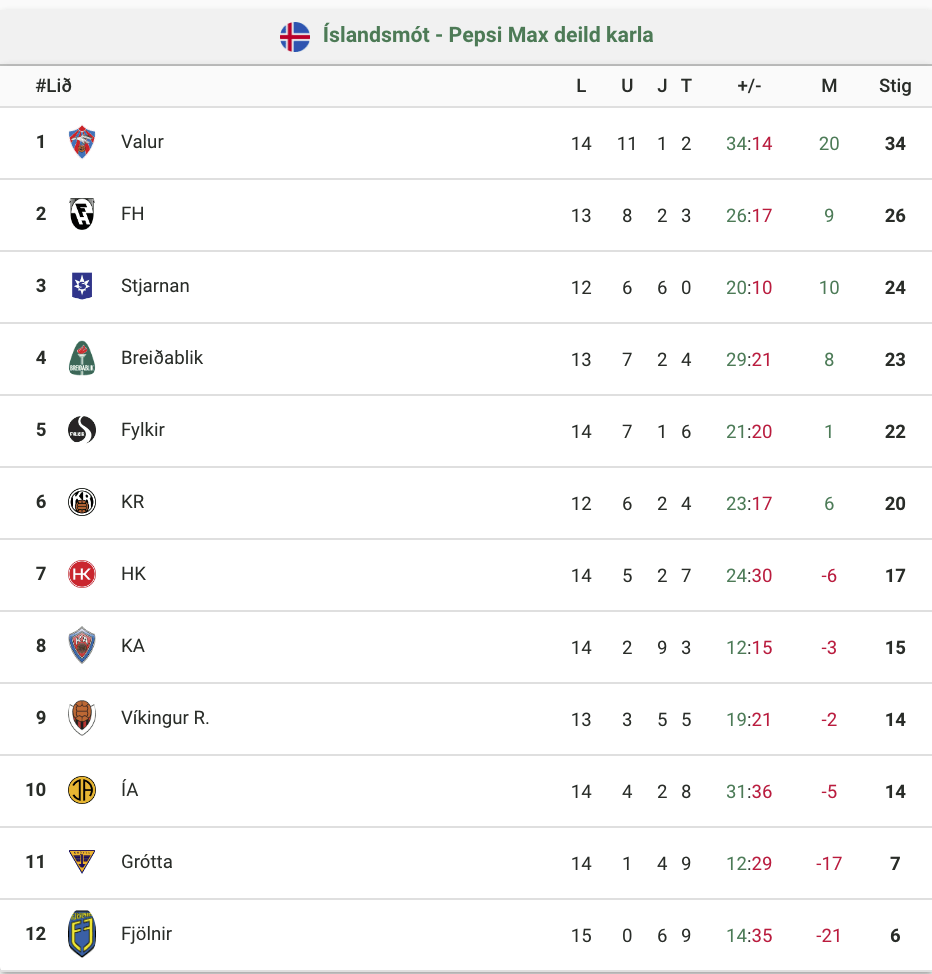The image size is (932, 974).
Task: Open the Íslandsmót Pepsi Max deild karla title
Action: (x=488, y=35)
